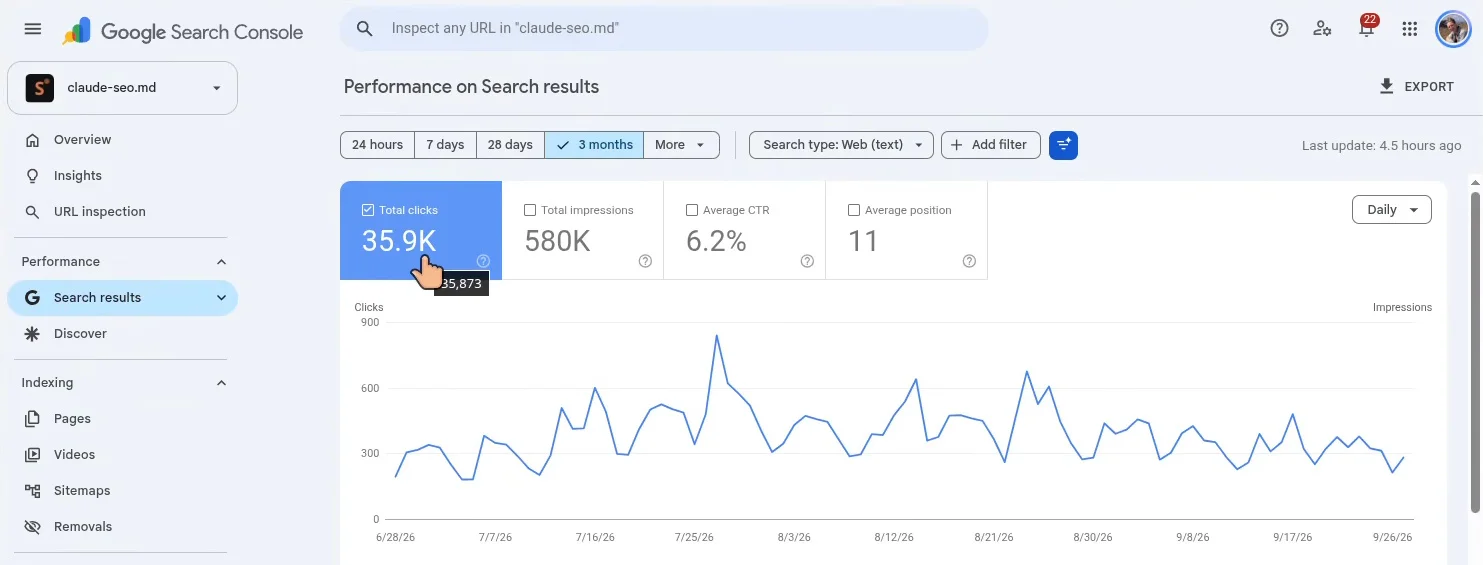Viewport: 1483px width, 565px height.
Task: Open the More date range dropdown
Action: click(x=681, y=145)
